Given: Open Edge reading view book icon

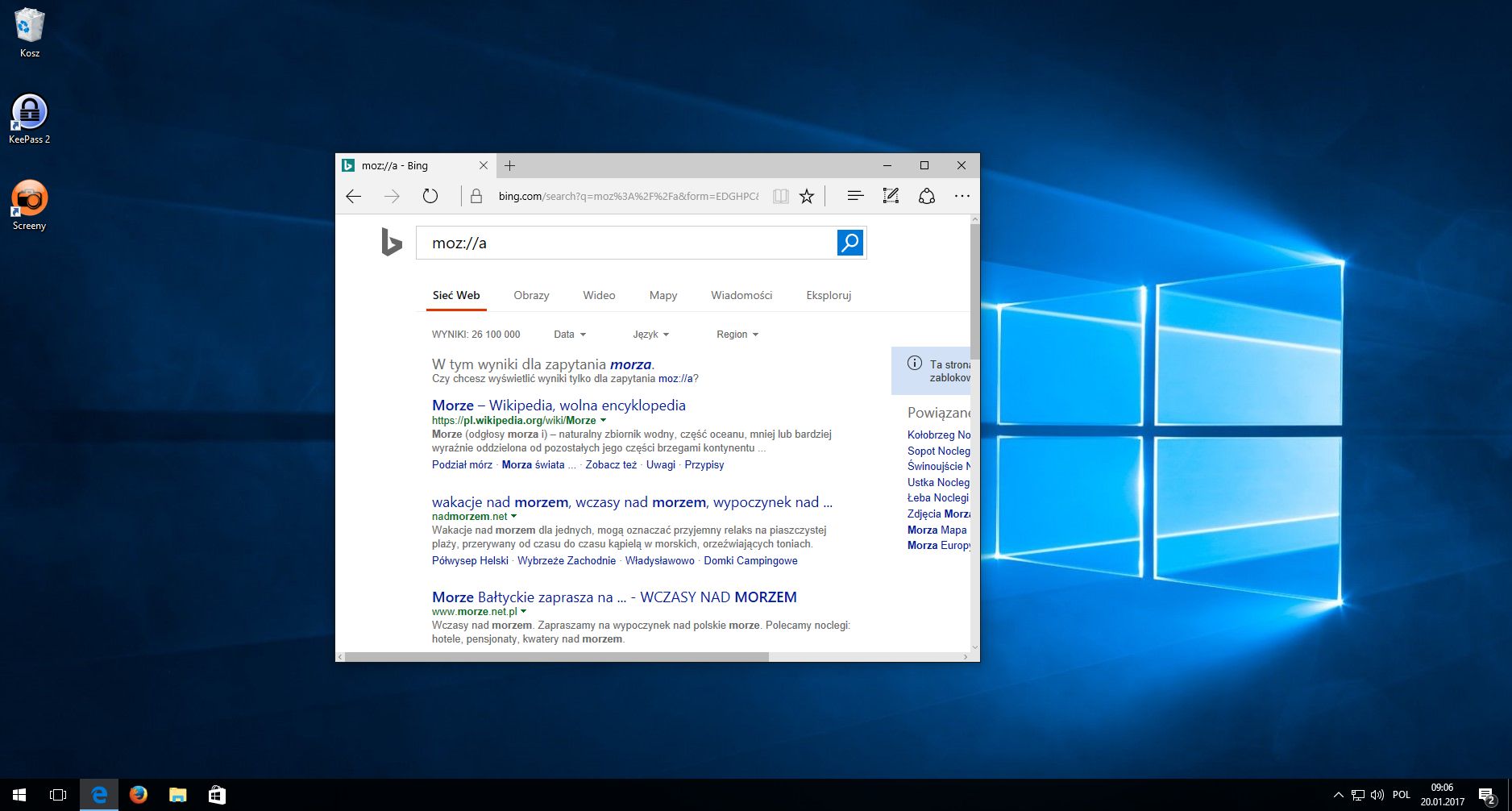Looking at the screenshot, I should point(780,196).
